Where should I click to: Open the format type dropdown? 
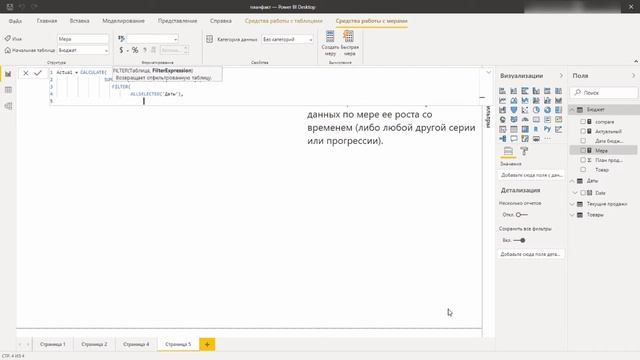click(153, 39)
